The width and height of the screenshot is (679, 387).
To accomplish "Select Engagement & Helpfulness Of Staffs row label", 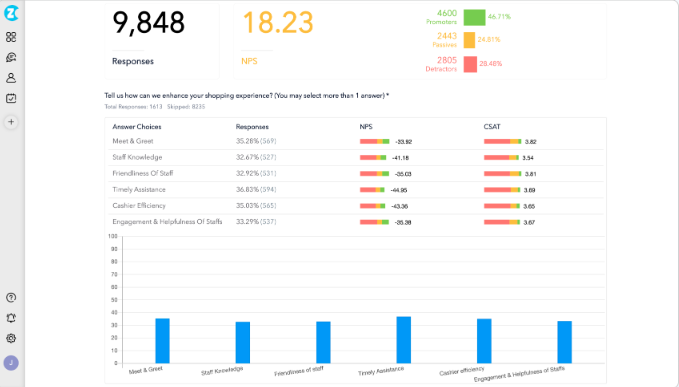I will tap(167, 222).
